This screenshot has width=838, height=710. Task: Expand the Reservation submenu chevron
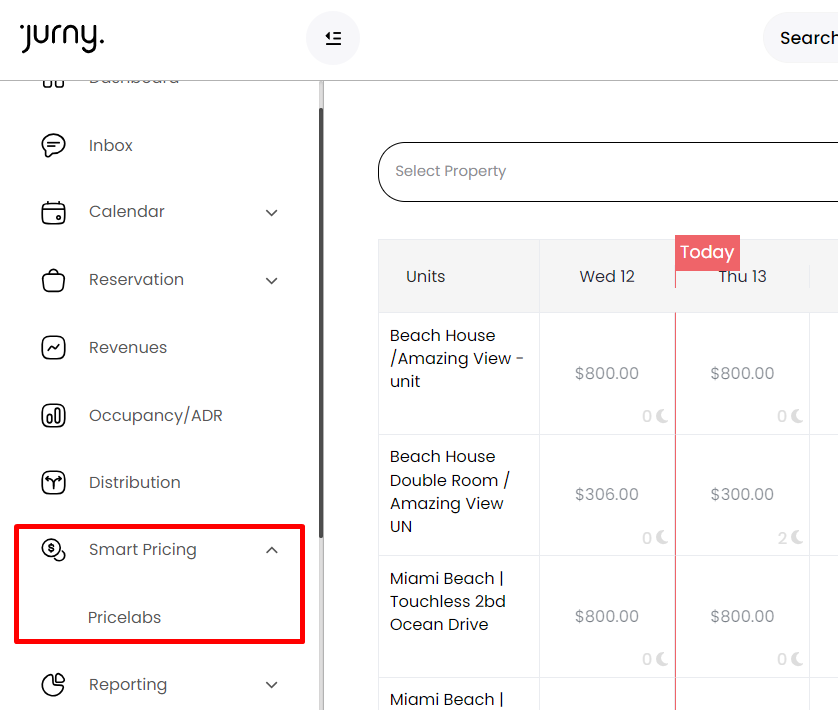click(272, 281)
